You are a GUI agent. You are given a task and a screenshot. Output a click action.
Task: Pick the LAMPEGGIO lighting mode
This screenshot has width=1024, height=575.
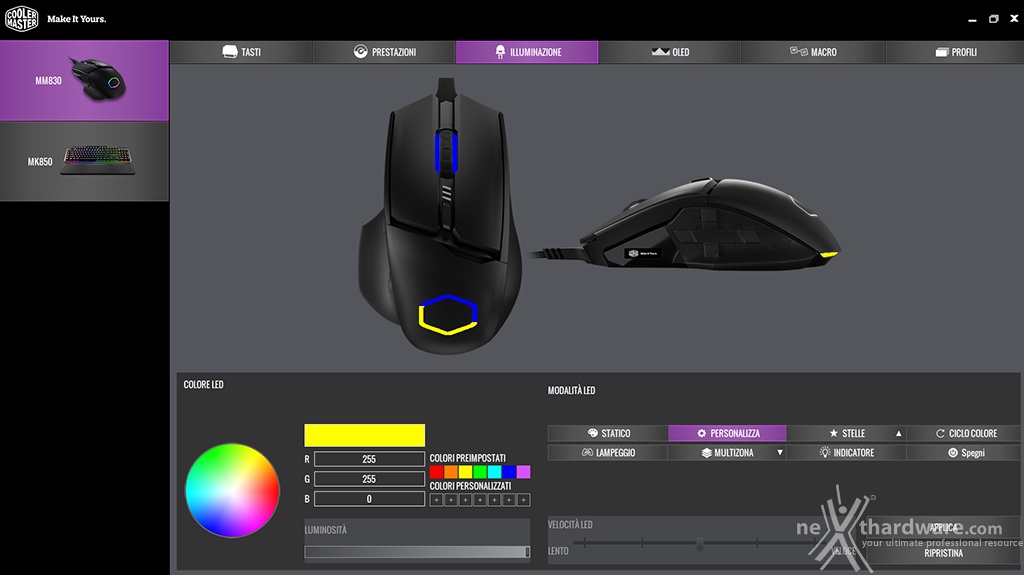[608, 453]
